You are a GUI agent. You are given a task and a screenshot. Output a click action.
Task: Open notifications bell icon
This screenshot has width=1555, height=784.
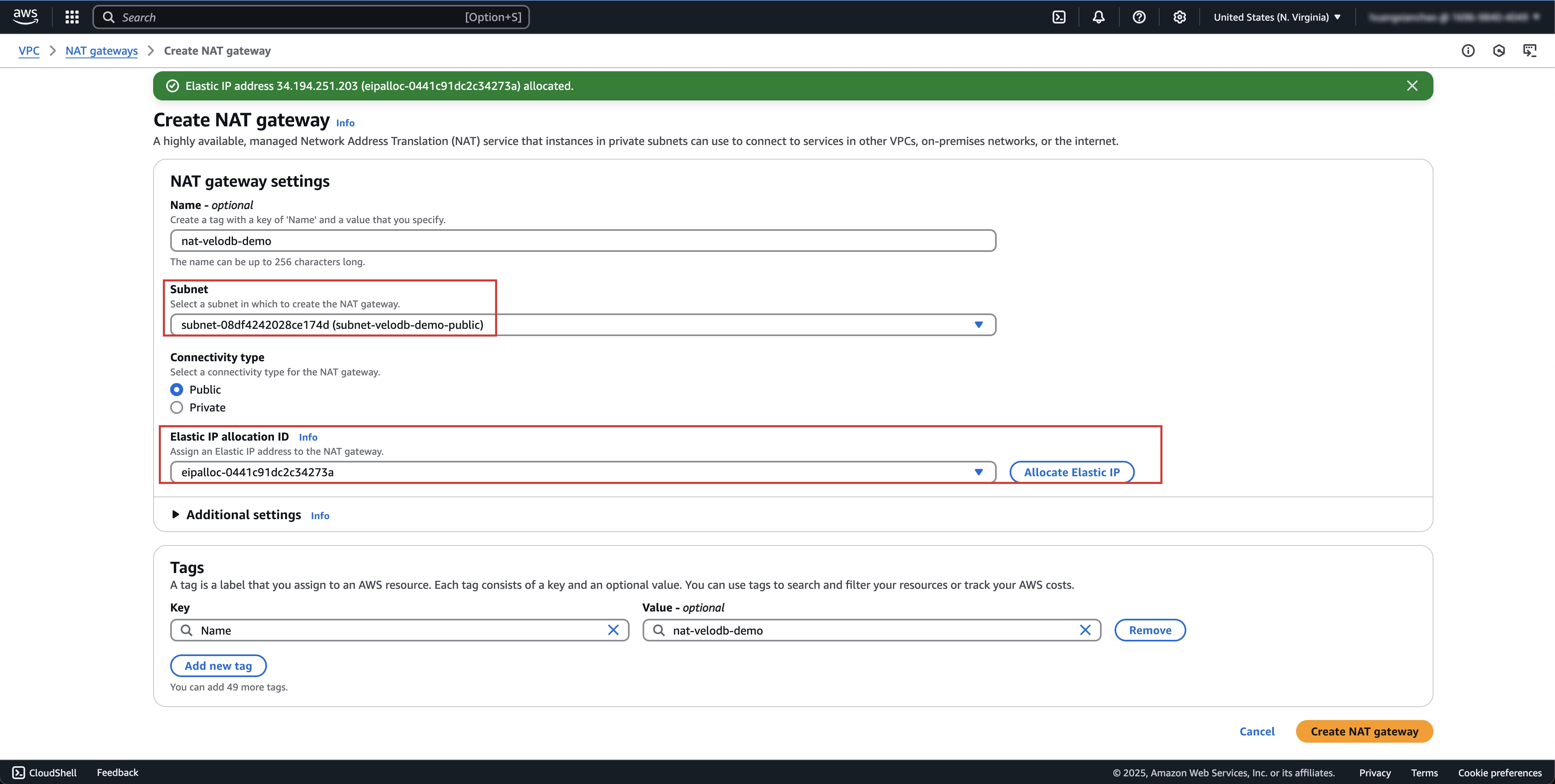(1099, 17)
